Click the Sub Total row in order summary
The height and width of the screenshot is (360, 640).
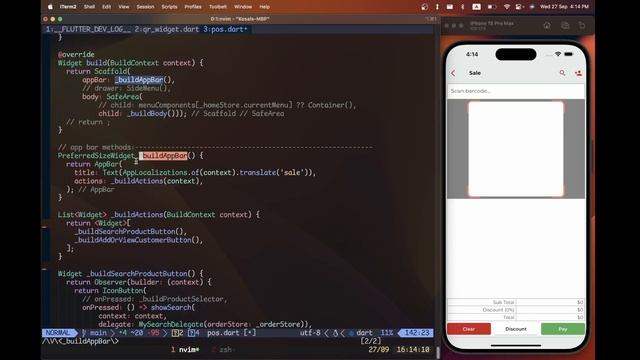516,302
